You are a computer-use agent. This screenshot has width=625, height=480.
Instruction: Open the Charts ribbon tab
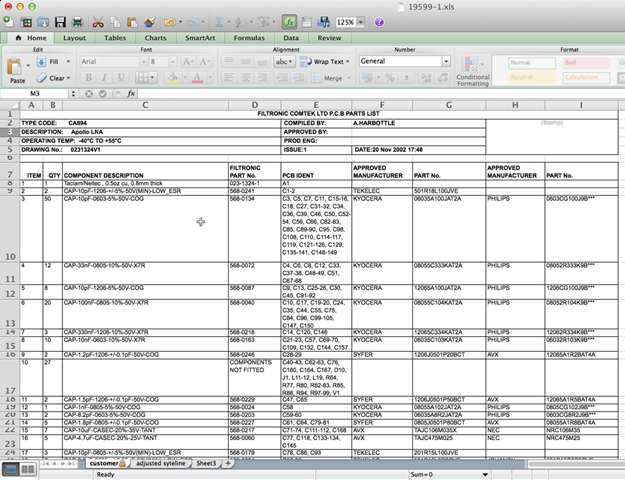tap(155, 38)
